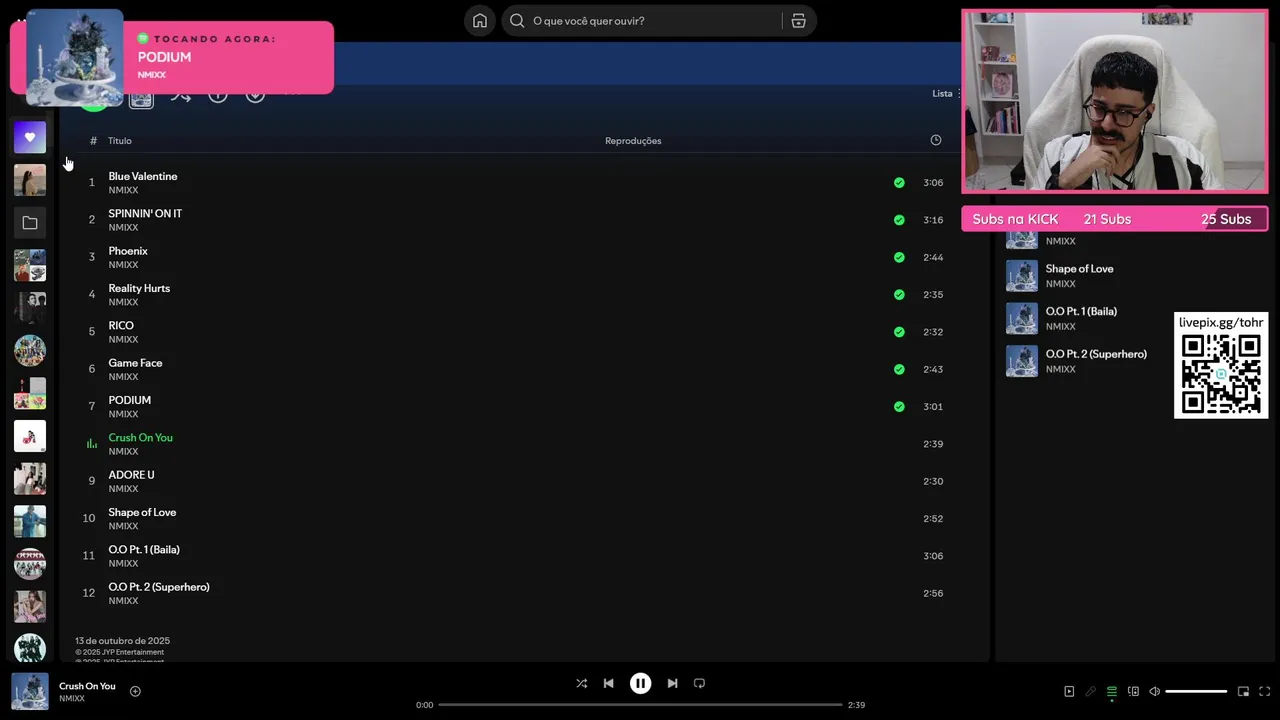Viewport: 1280px width, 720px height.
Task: Play O.O Pt. 1 (Baila) from the queue panel
Action: point(1081,311)
